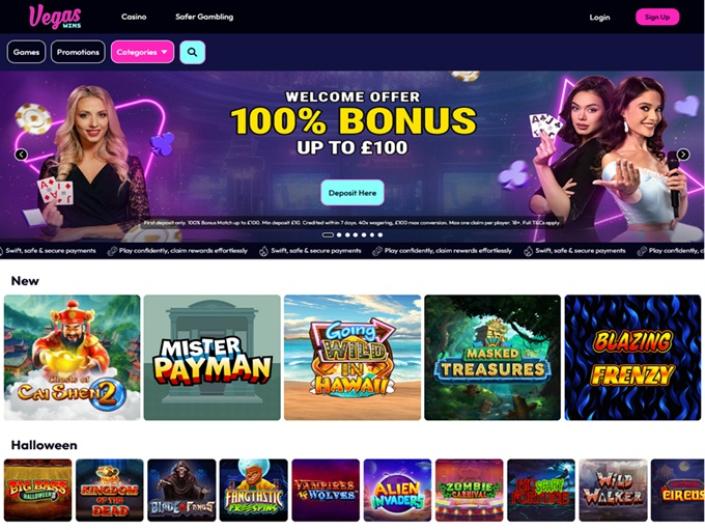This screenshot has width=705, height=530.
Task: Open Going Wild in Hawaii game
Action: pyautogui.click(x=352, y=357)
